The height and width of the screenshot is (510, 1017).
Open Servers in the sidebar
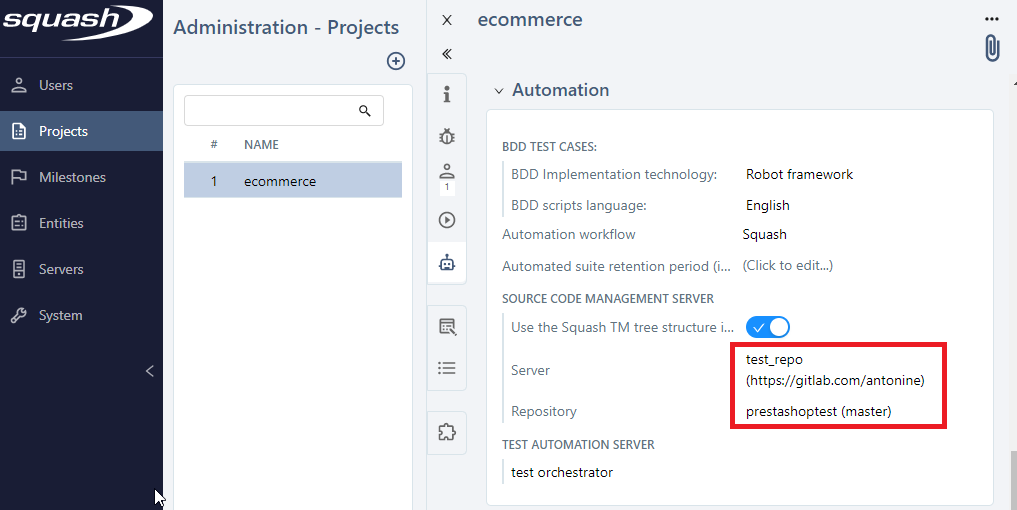tap(61, 269)
